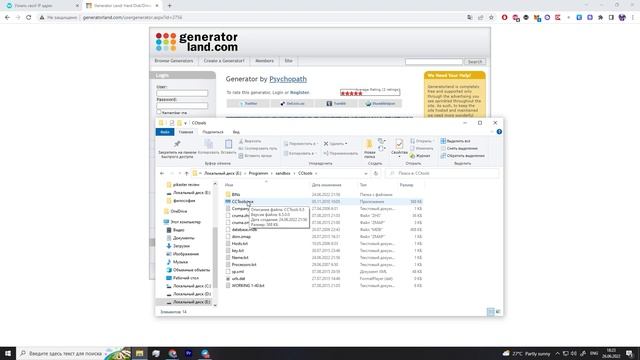
Task: Open the BINs folder
Action: (236, 195)
